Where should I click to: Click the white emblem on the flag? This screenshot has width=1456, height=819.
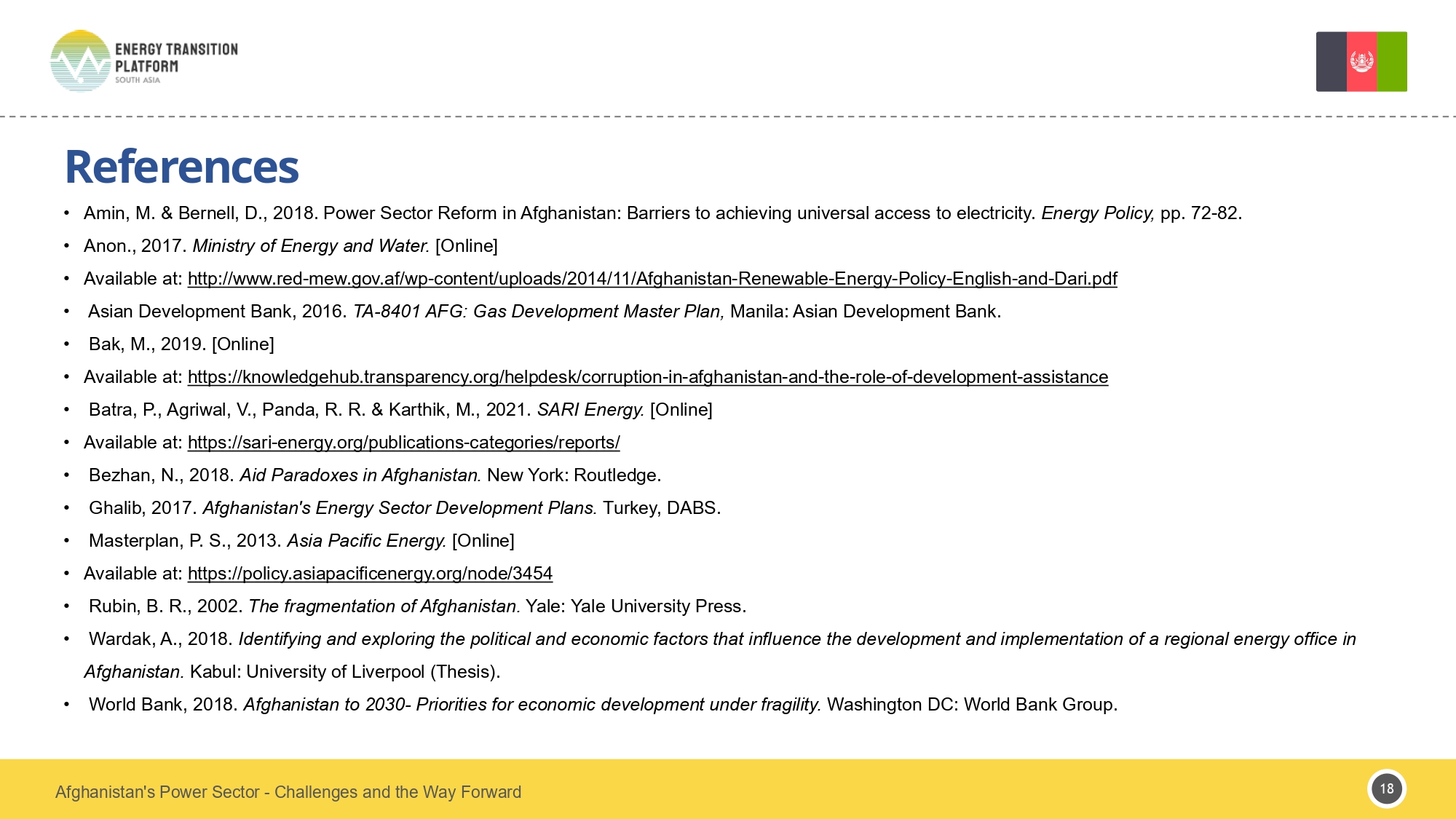(1361, 62)
